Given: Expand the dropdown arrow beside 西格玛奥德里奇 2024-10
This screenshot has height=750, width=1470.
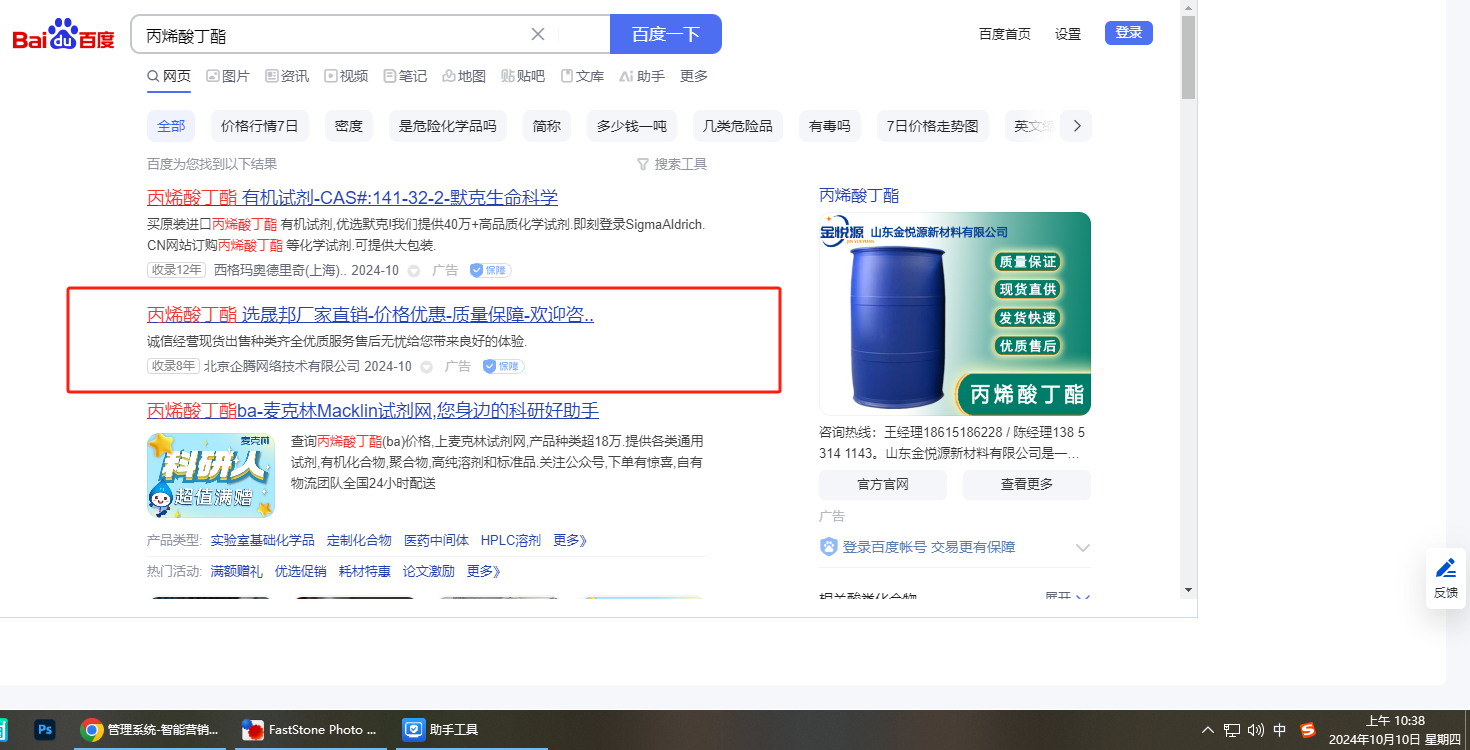Looking at the screenshot, I should point(414,271).
